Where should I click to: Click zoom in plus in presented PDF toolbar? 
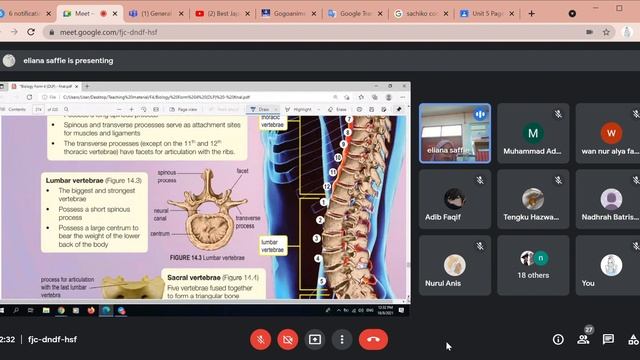point(131,109)
